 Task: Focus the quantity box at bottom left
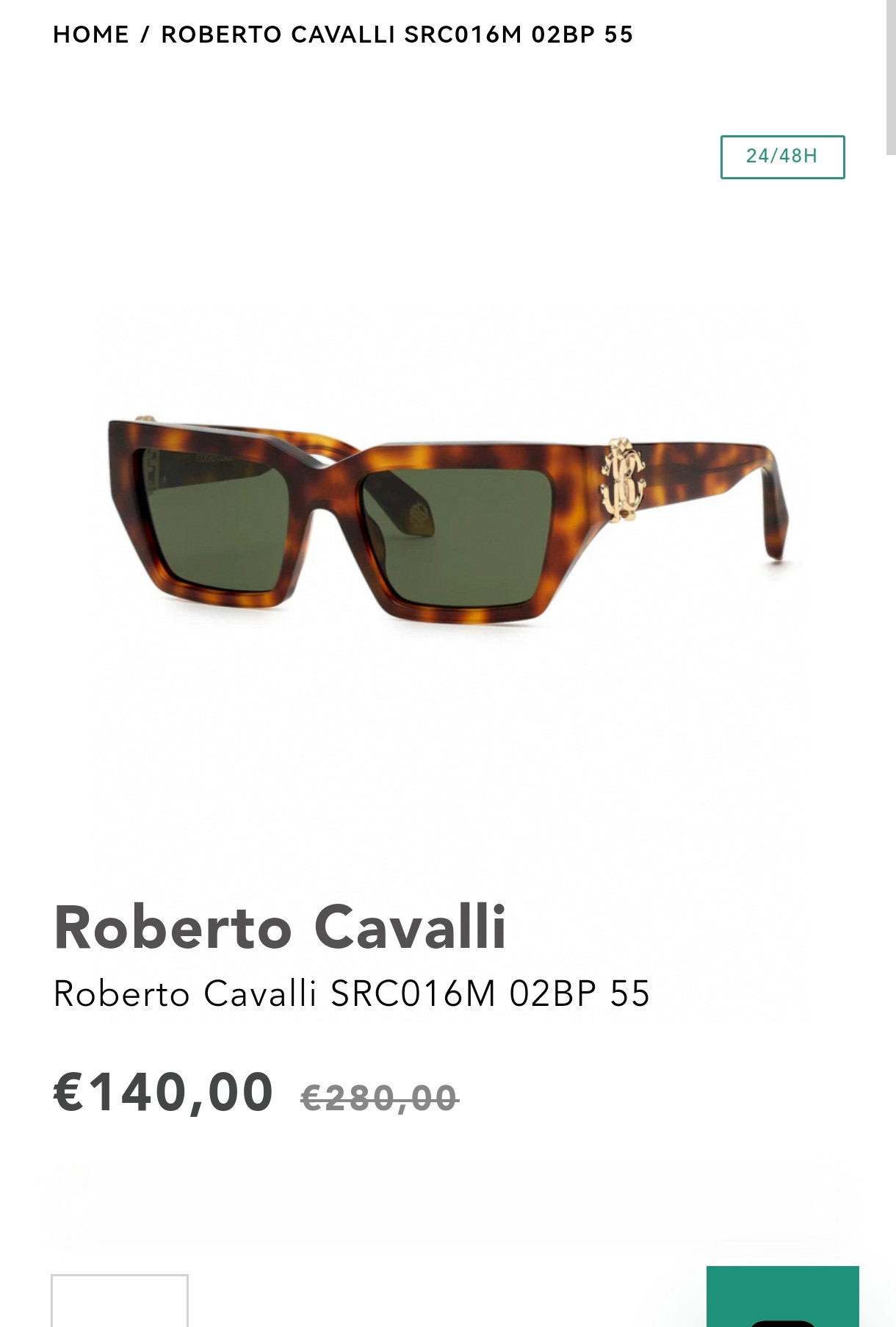click(120, 1301)
